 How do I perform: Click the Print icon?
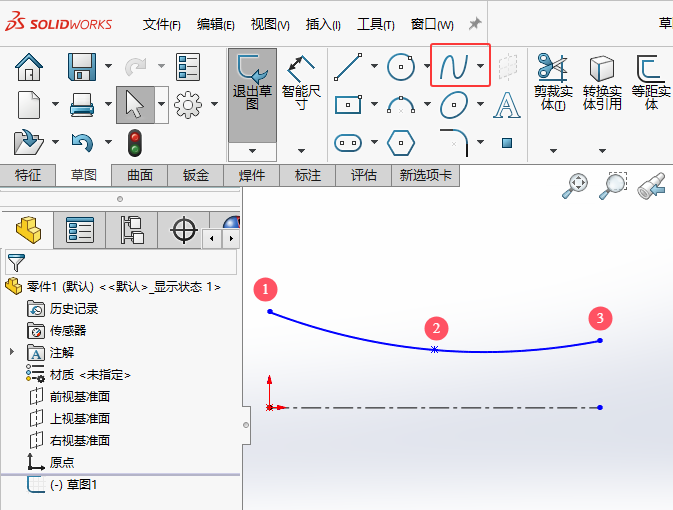[x=82, y=105]
